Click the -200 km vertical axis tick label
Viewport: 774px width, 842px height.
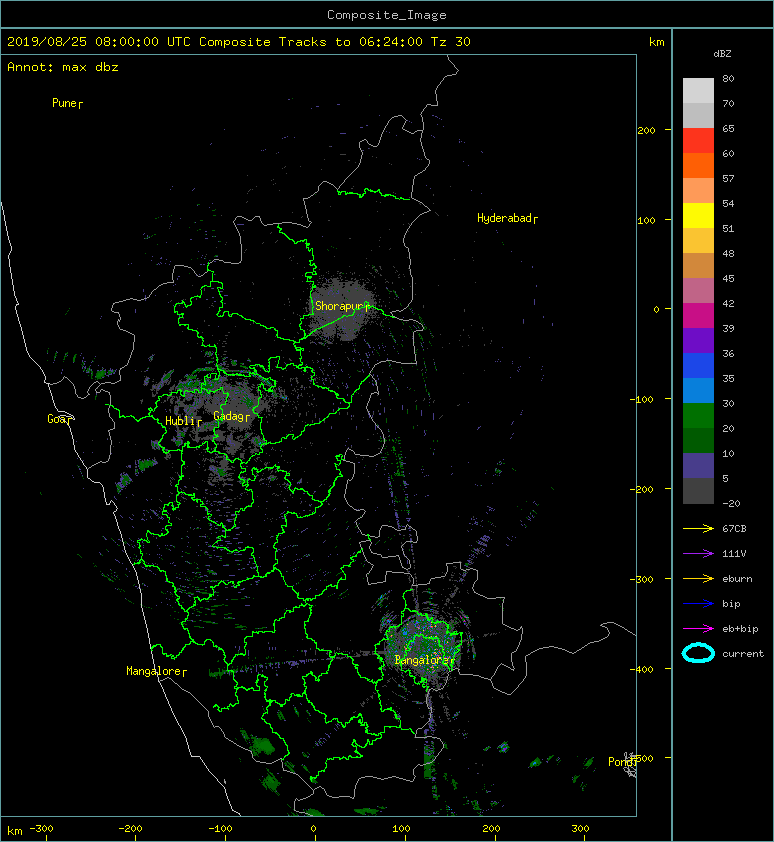[x=641, y=489]
